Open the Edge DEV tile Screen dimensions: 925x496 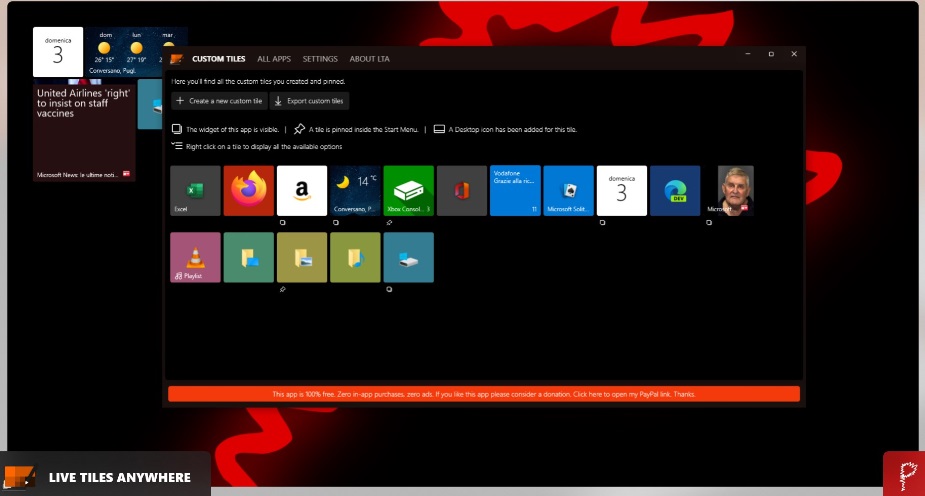tap(675, 190)
